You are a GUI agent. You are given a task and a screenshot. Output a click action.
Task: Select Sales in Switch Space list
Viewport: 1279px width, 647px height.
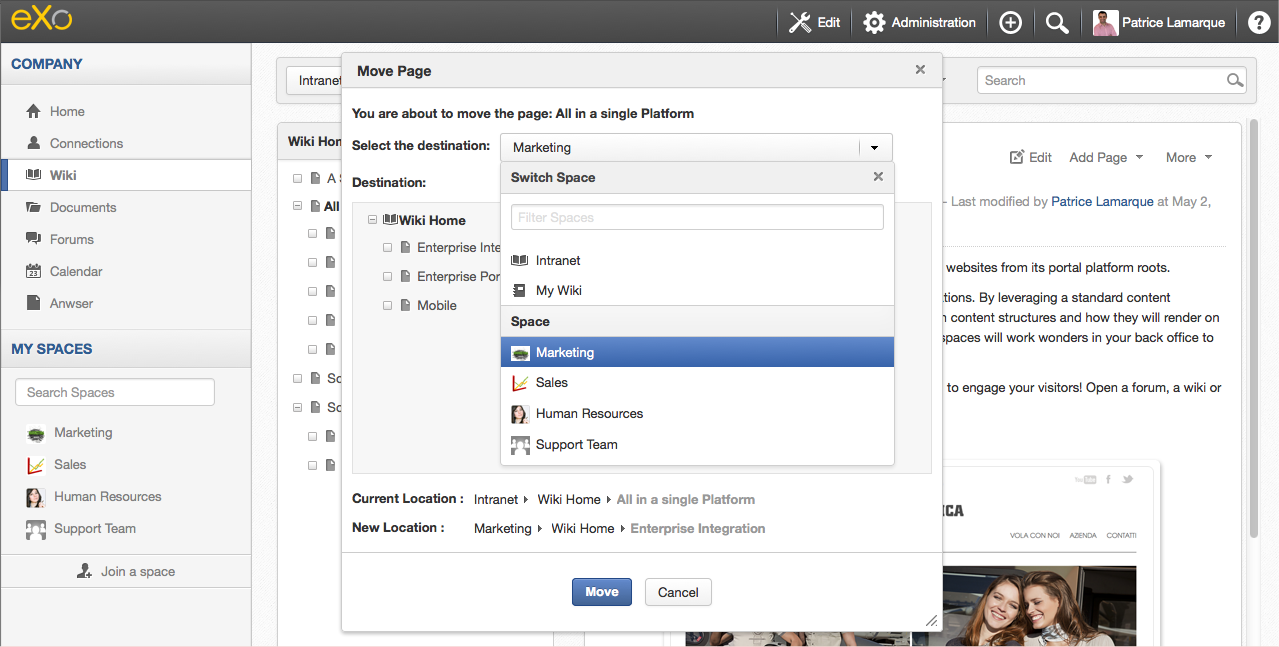click(697, 382)
